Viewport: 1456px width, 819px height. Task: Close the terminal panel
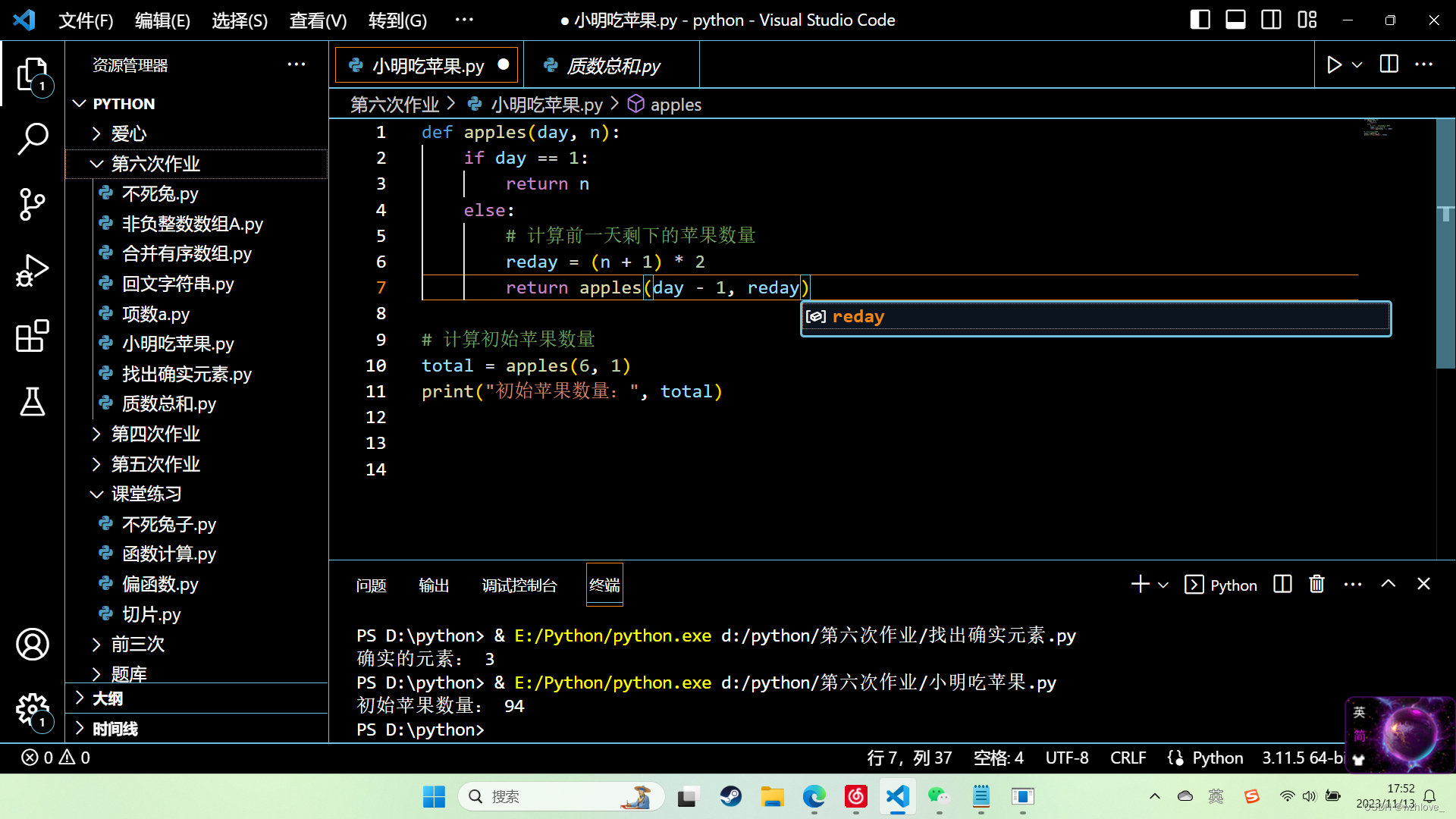click(1423, 584)
